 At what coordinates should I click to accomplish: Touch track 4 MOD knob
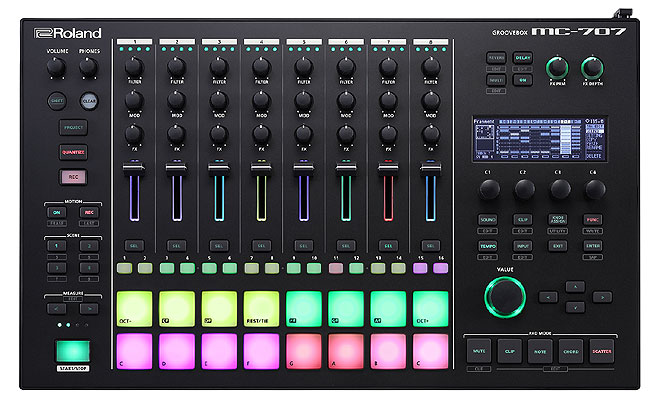[x=261, y=101]
